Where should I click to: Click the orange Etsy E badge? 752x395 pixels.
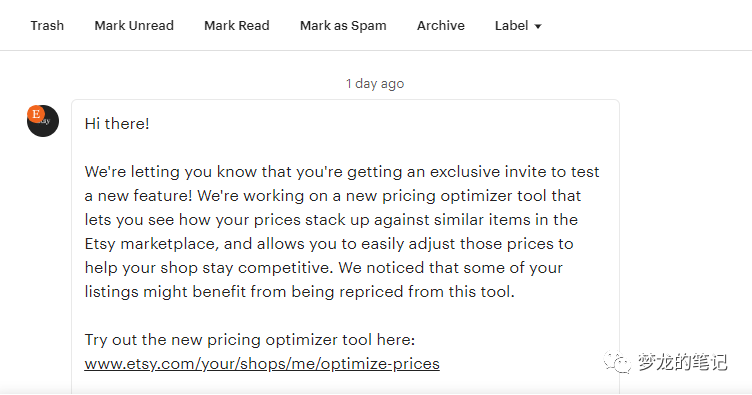pos(36,114)
